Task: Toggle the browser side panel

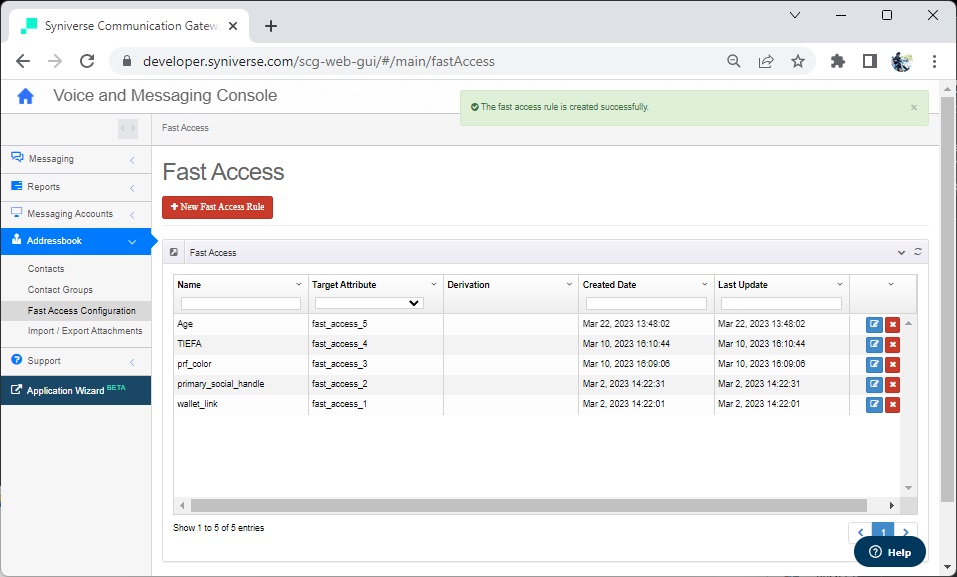Action: [x=870, y=61]
